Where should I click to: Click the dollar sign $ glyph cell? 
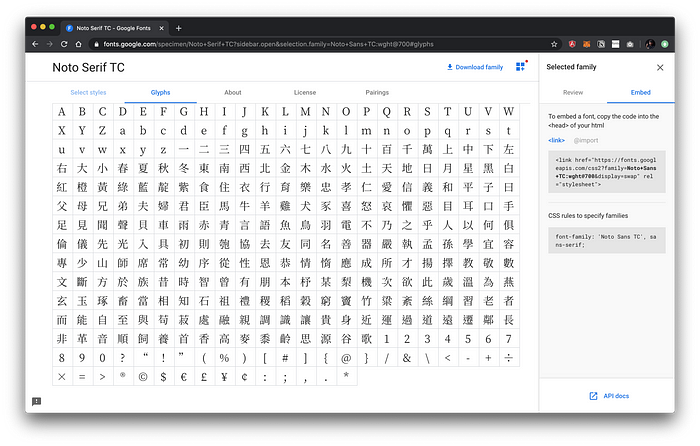163,377
